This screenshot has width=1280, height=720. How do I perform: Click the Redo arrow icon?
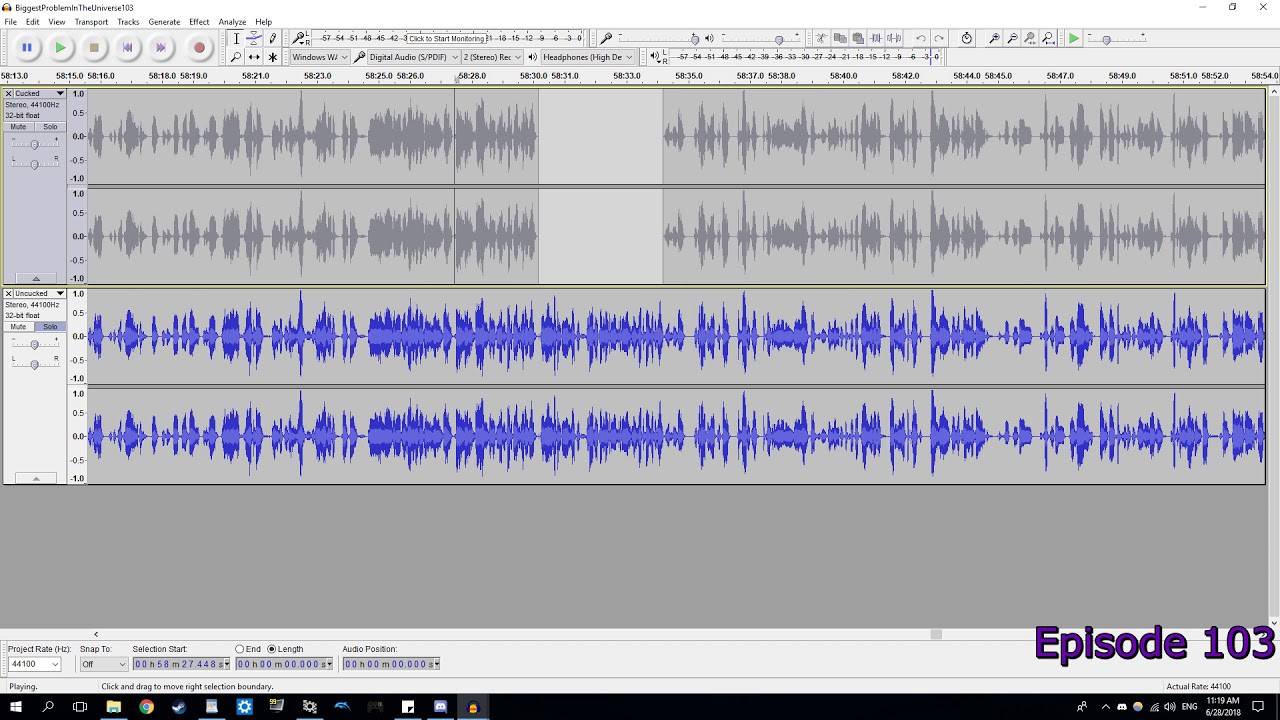939,38
